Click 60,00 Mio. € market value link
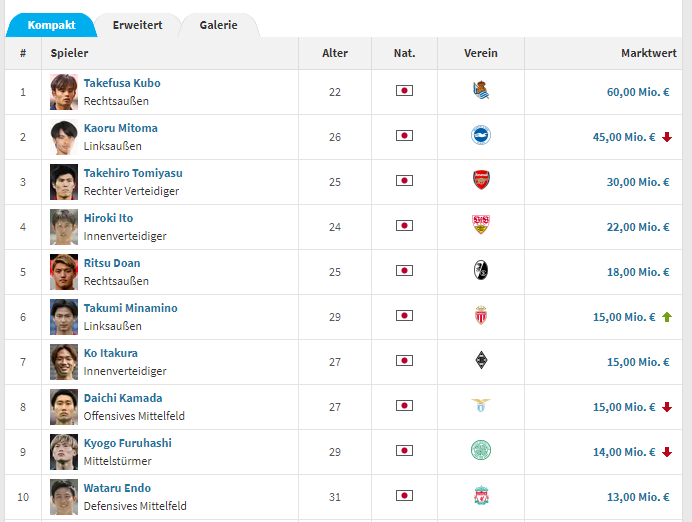 tap(638, 92)
